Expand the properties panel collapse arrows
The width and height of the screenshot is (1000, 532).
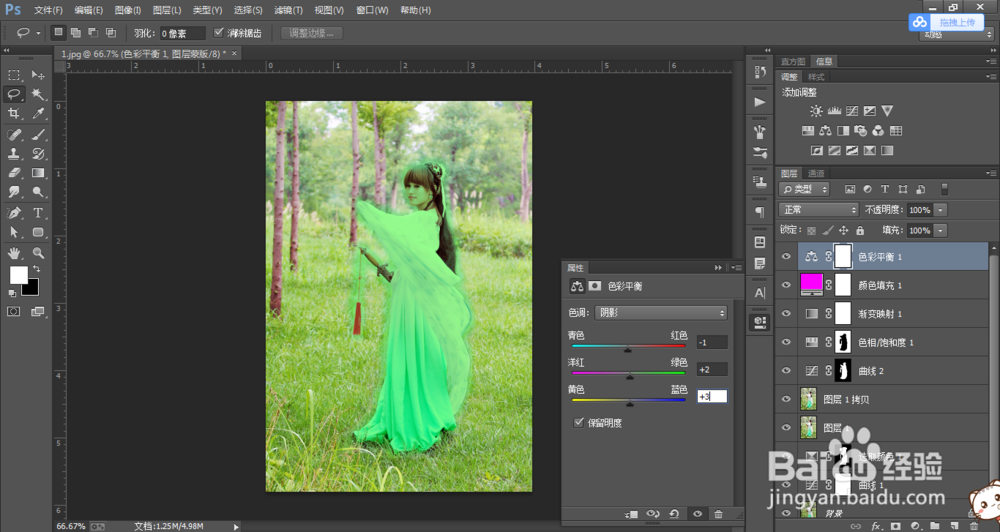point(719,267)
